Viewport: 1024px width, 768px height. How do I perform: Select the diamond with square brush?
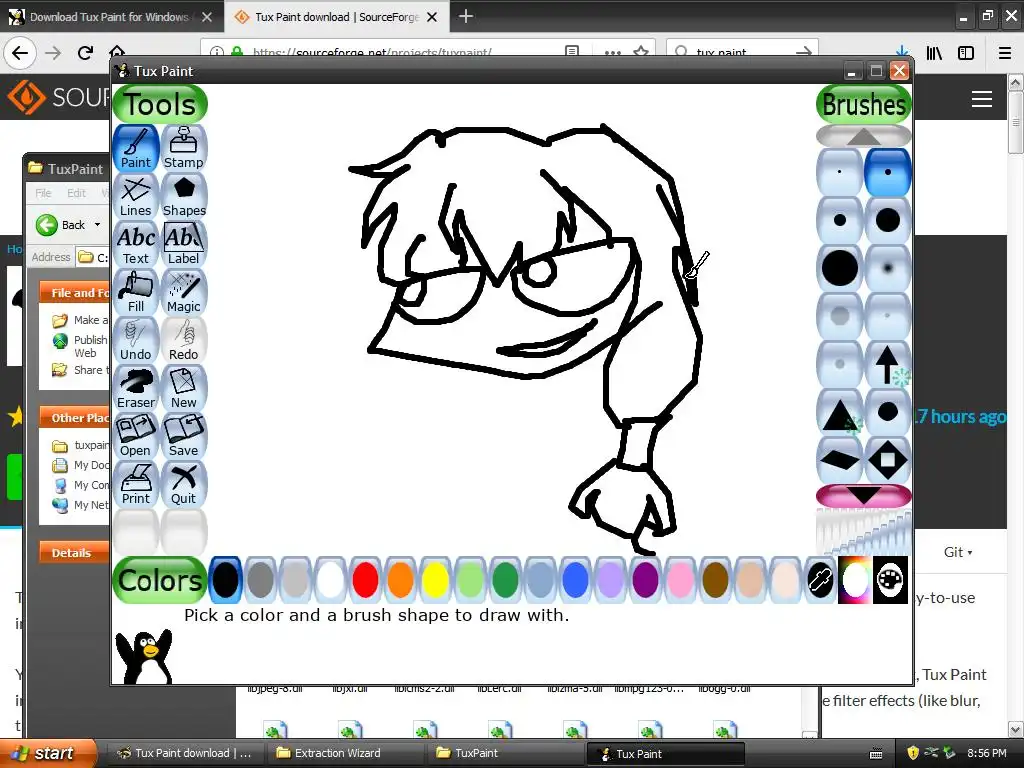tap(888, 460)
